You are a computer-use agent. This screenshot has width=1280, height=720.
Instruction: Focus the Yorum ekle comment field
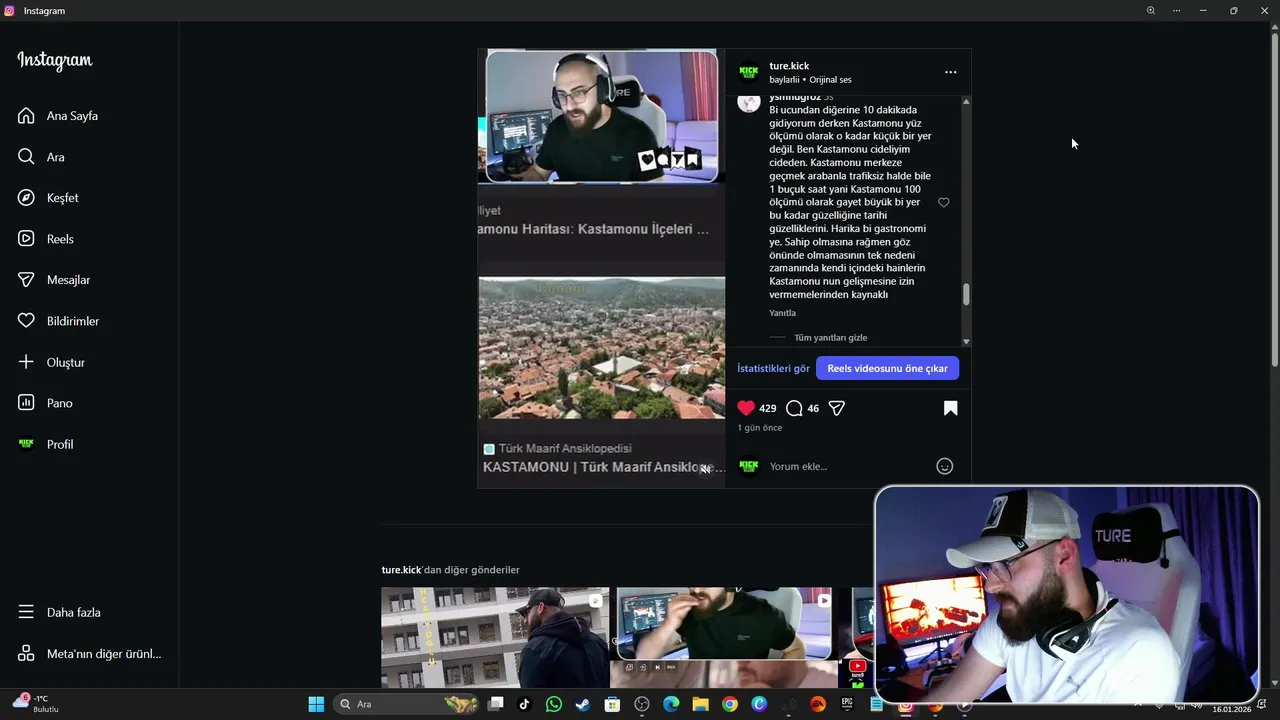click(848, 466)
